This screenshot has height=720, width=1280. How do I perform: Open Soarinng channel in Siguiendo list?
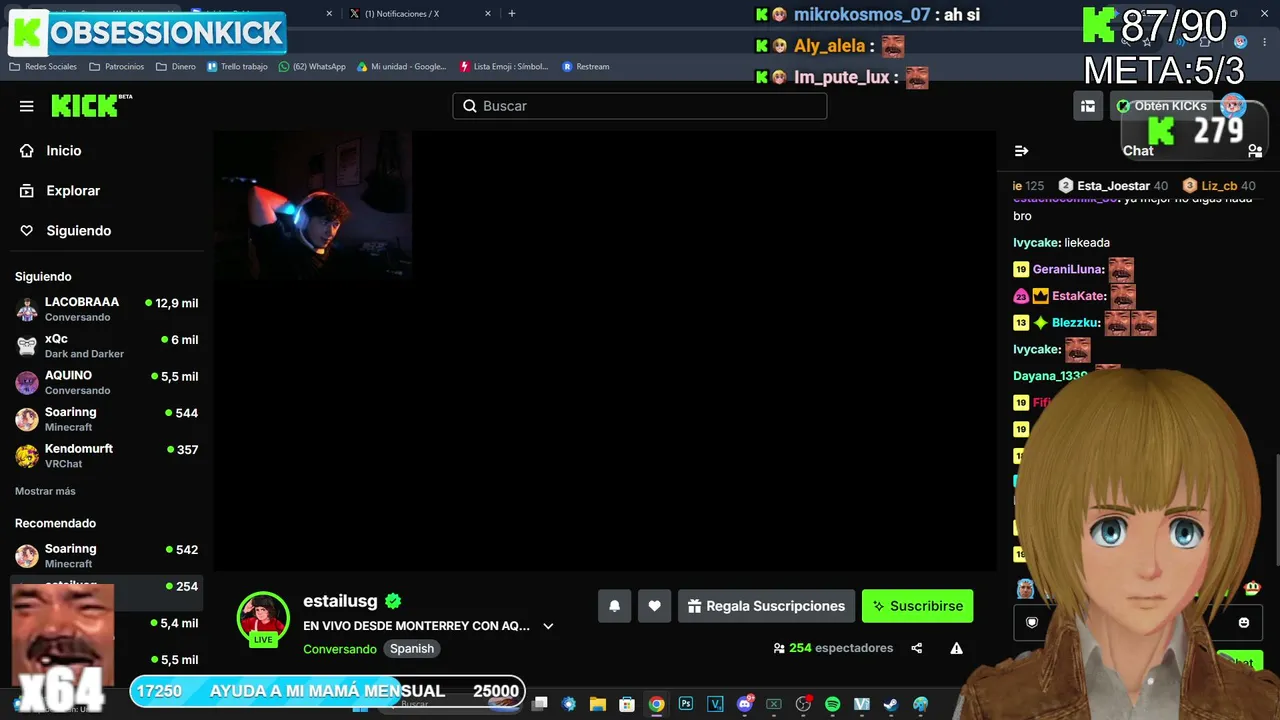(x=106, y=419)
